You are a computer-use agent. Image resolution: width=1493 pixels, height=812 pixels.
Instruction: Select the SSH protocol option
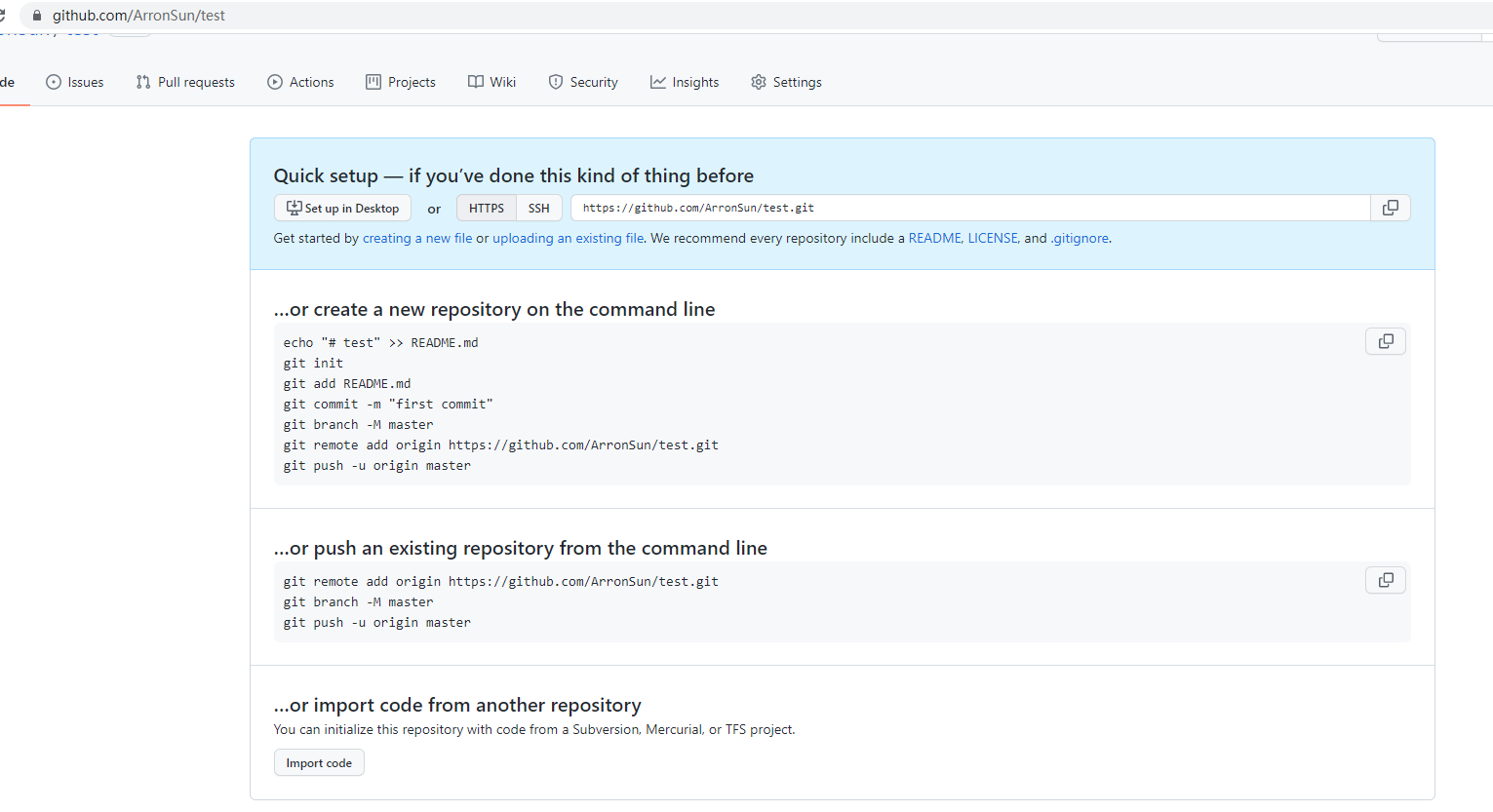tap(539, 208)
